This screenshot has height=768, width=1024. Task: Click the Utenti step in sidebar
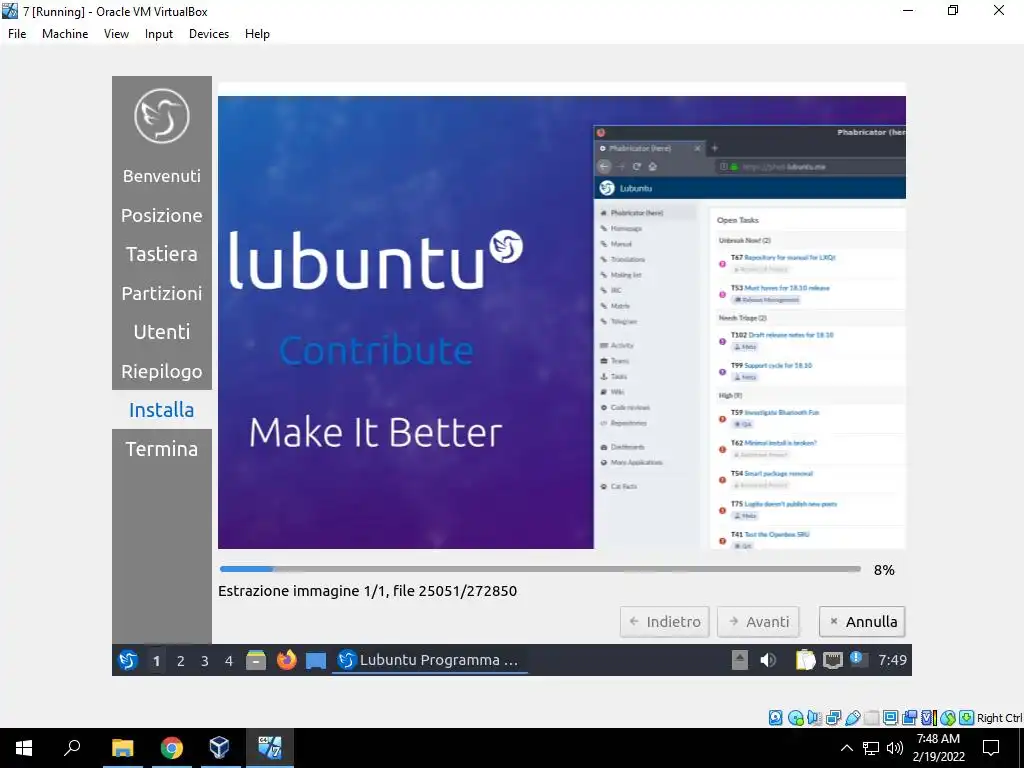[x=162, y=332]
